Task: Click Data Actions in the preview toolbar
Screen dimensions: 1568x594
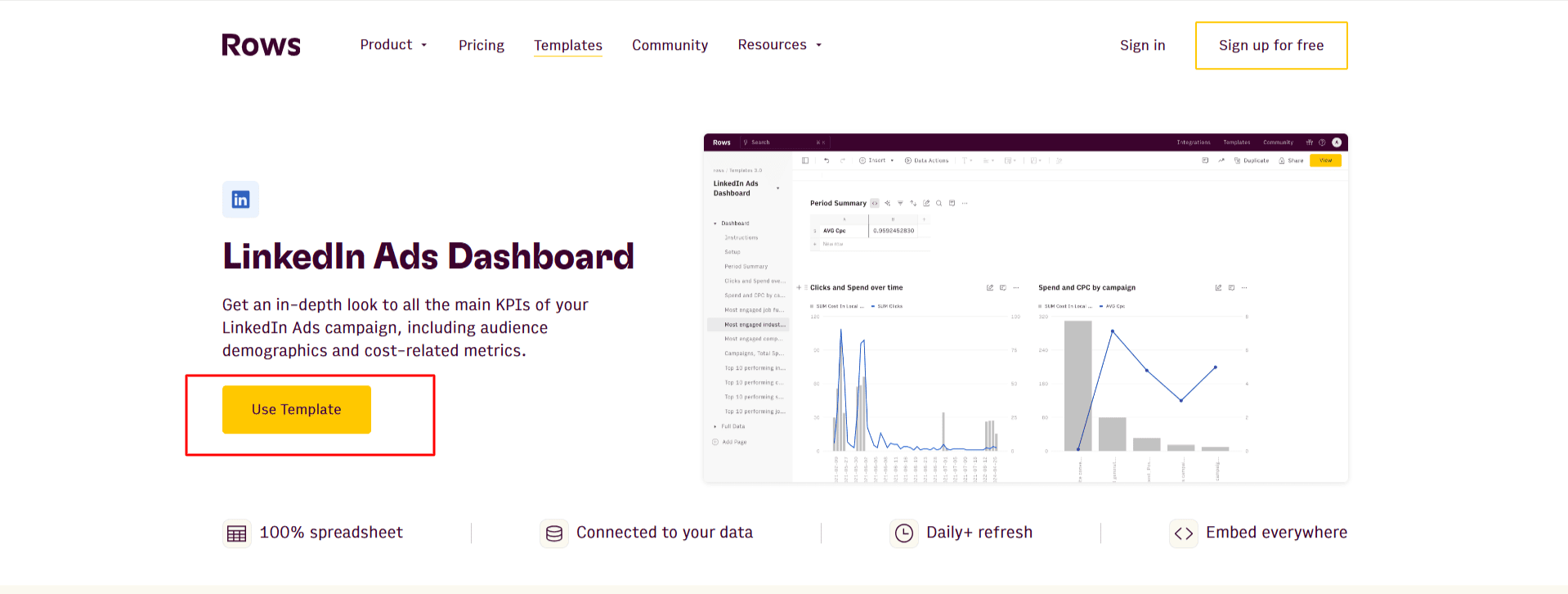Action: [926, 160]
